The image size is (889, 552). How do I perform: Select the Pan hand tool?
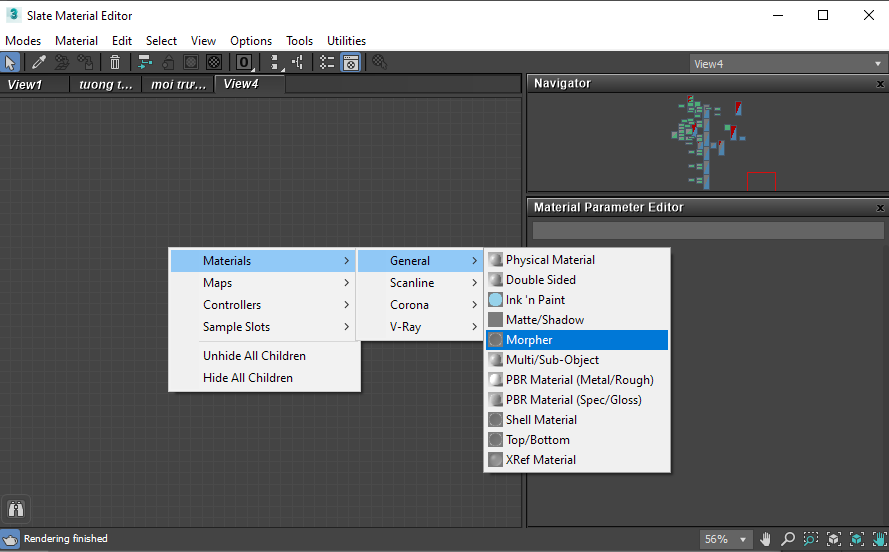point(765,539)
